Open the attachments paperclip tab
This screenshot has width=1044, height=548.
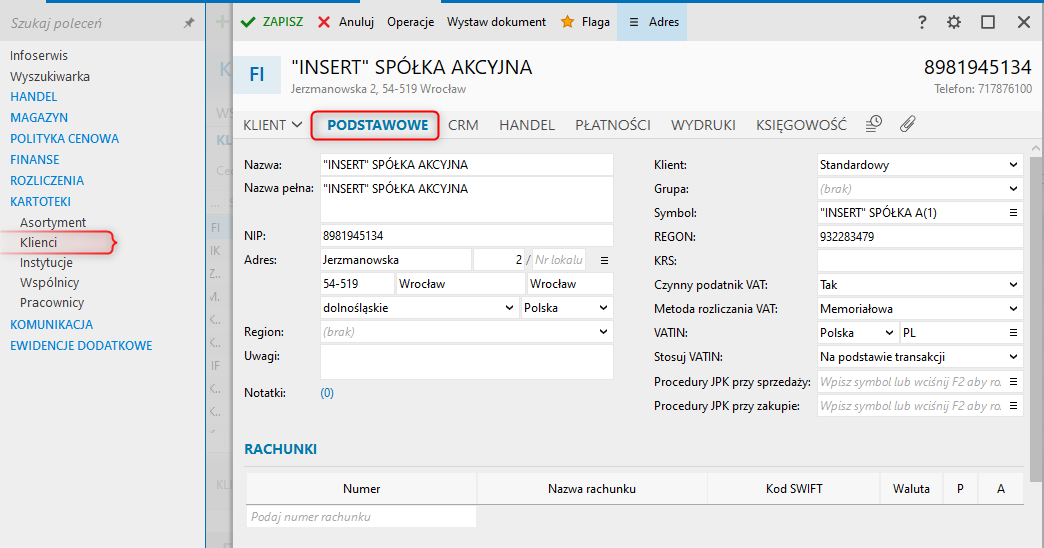coord(908,124)
